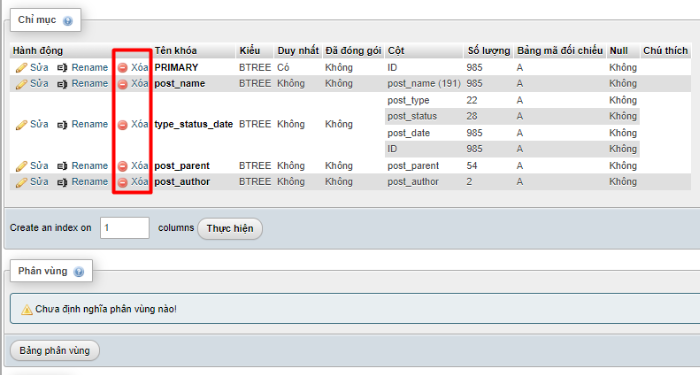Click the Sửa link for type_status_date index
Viewport: 700px width, 375px height.
(39, 124)
